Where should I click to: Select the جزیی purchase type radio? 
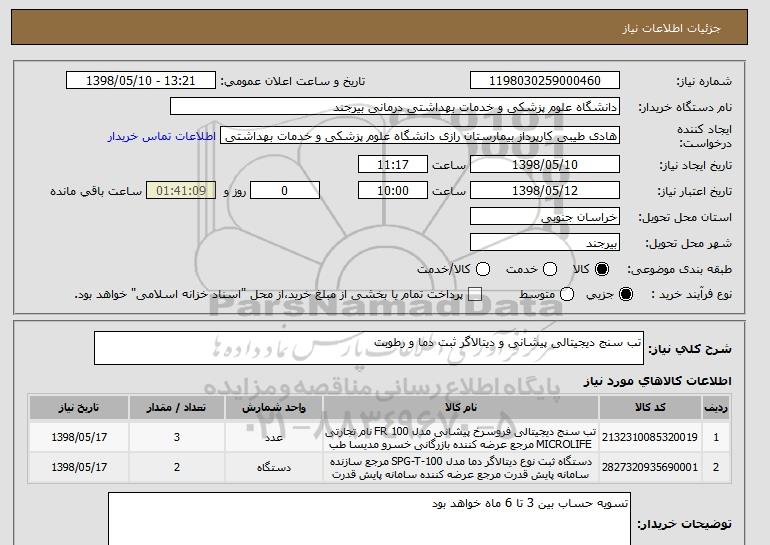click(626, 295)
